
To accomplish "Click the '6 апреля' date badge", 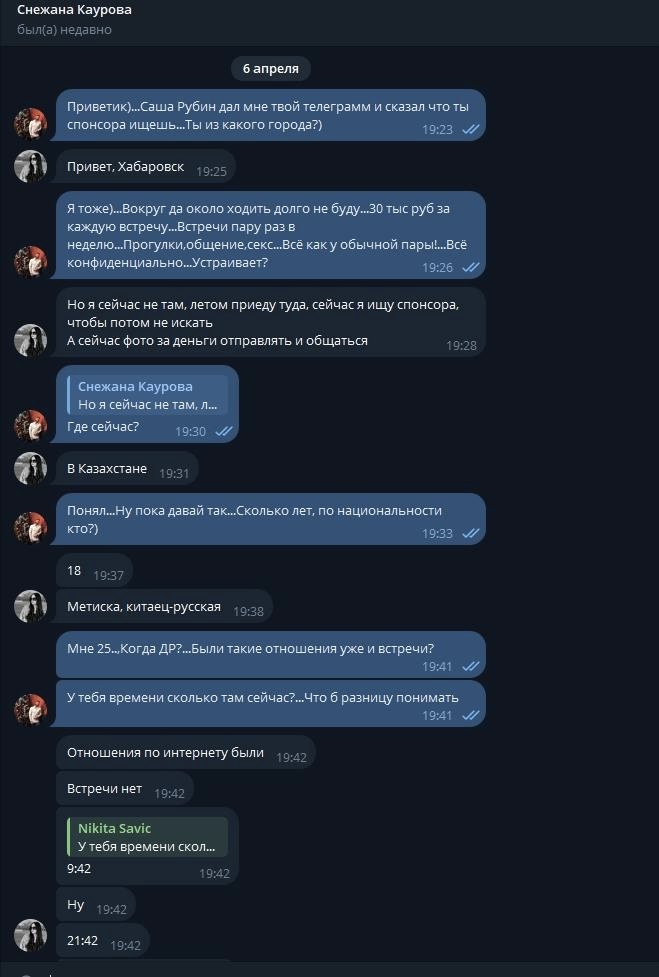I will [x=270, y=68].
